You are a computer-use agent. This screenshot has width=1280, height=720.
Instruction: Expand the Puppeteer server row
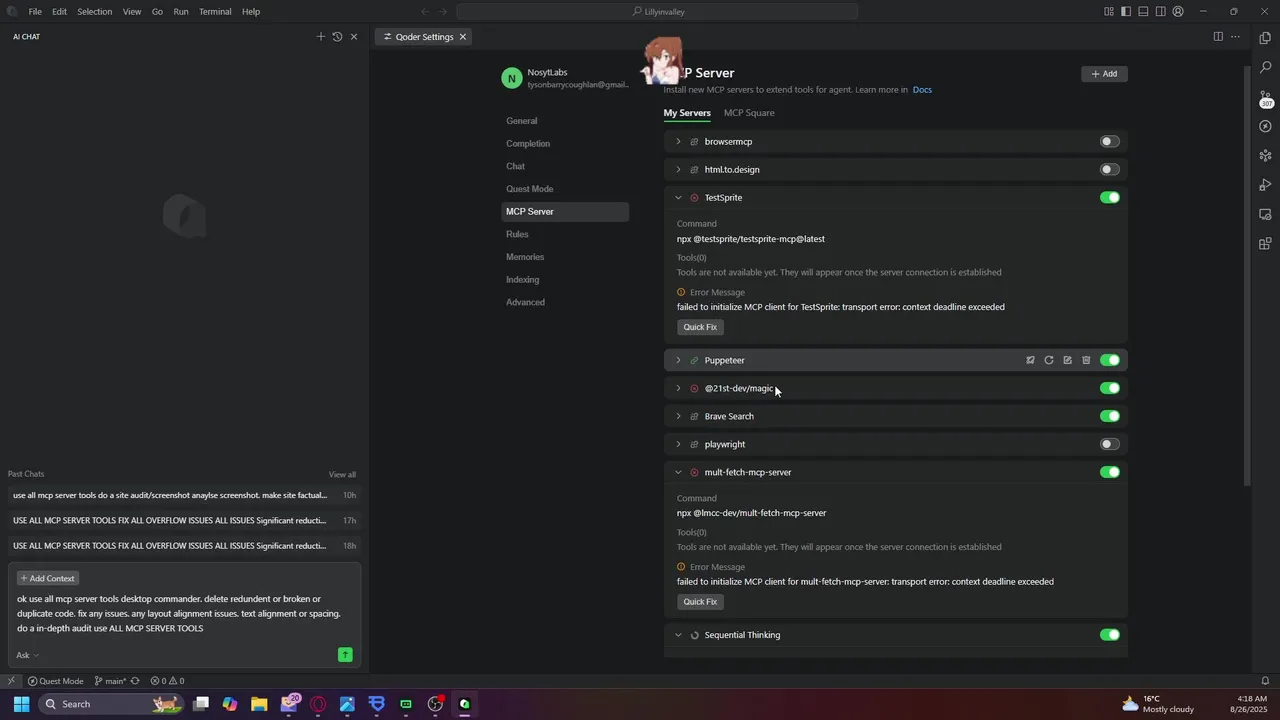678,360
